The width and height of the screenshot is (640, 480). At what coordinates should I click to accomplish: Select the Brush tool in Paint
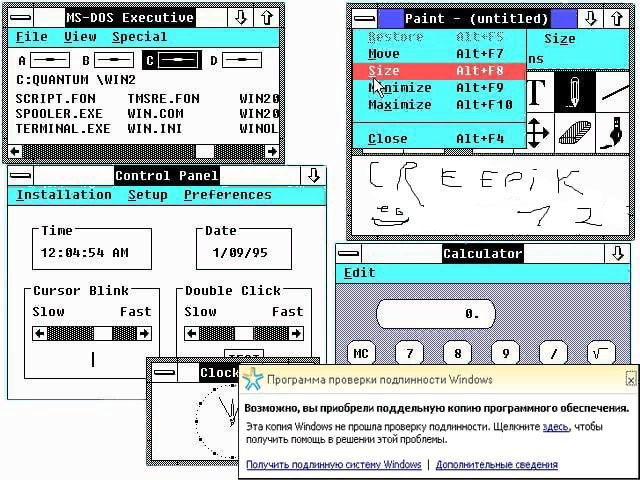(613, 133)
